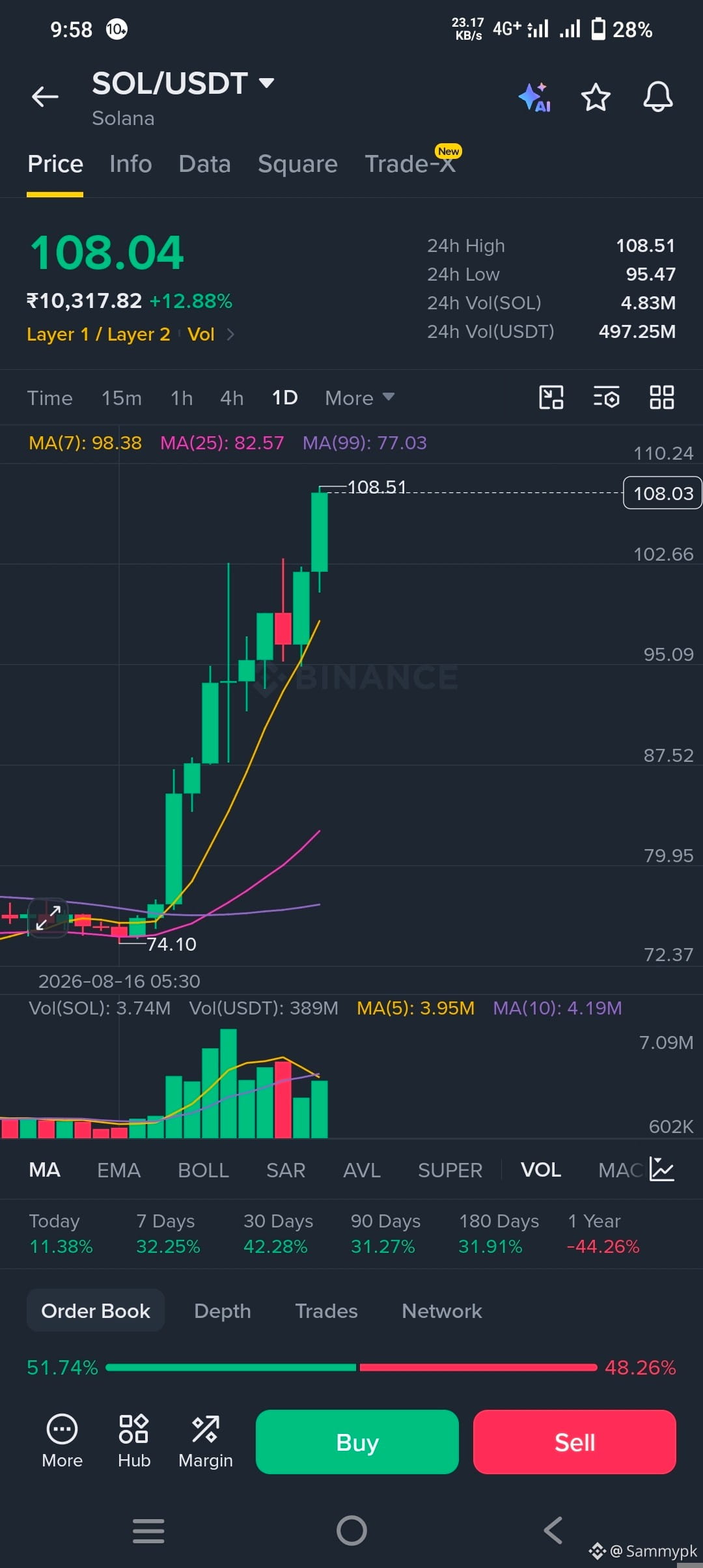This screenshot has width=703, height=1568.
Task: Open the AI assistant sparkle icon
Action: coord(535,98)
